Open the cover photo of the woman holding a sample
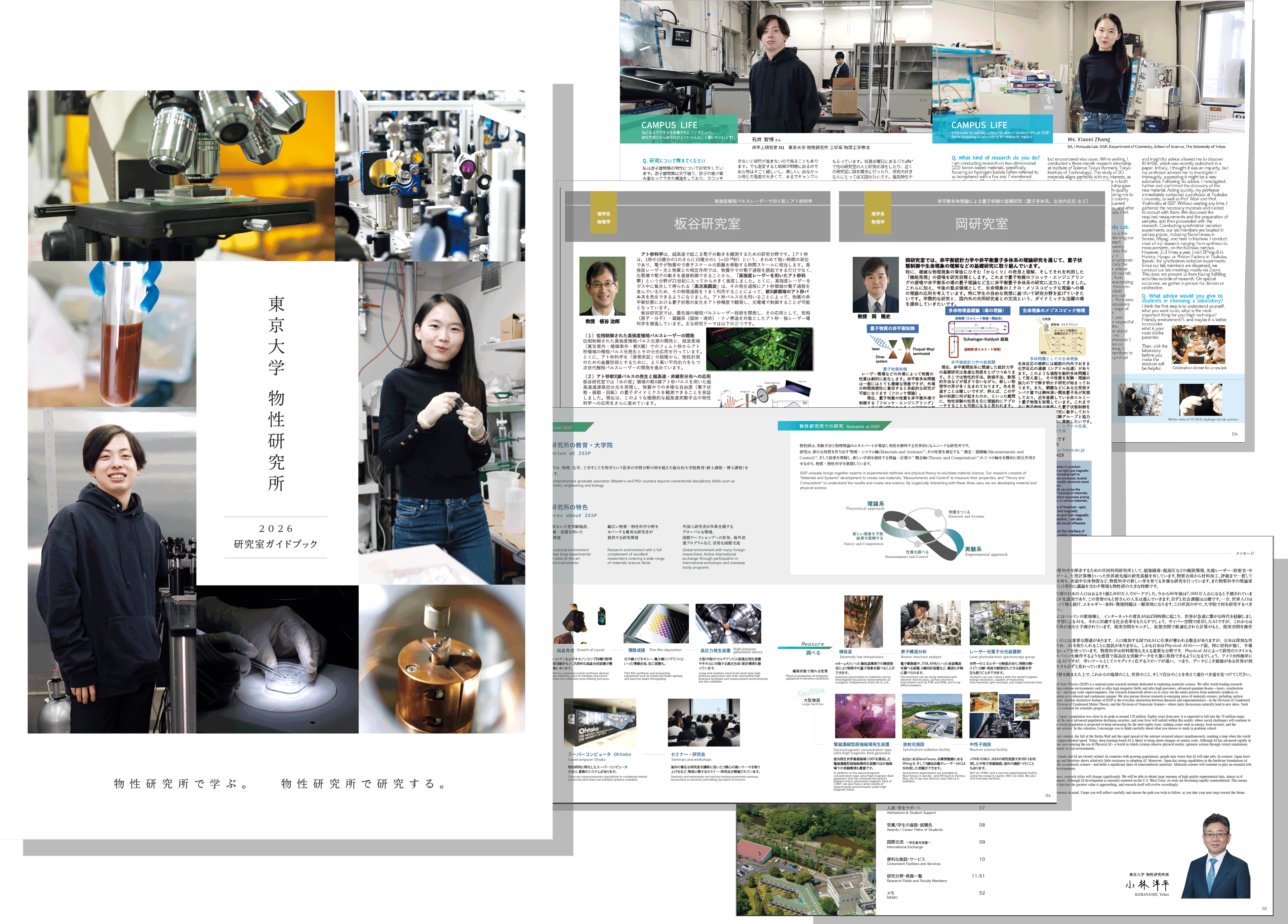This screenshot has height=924, width=1288. [441, 422]
